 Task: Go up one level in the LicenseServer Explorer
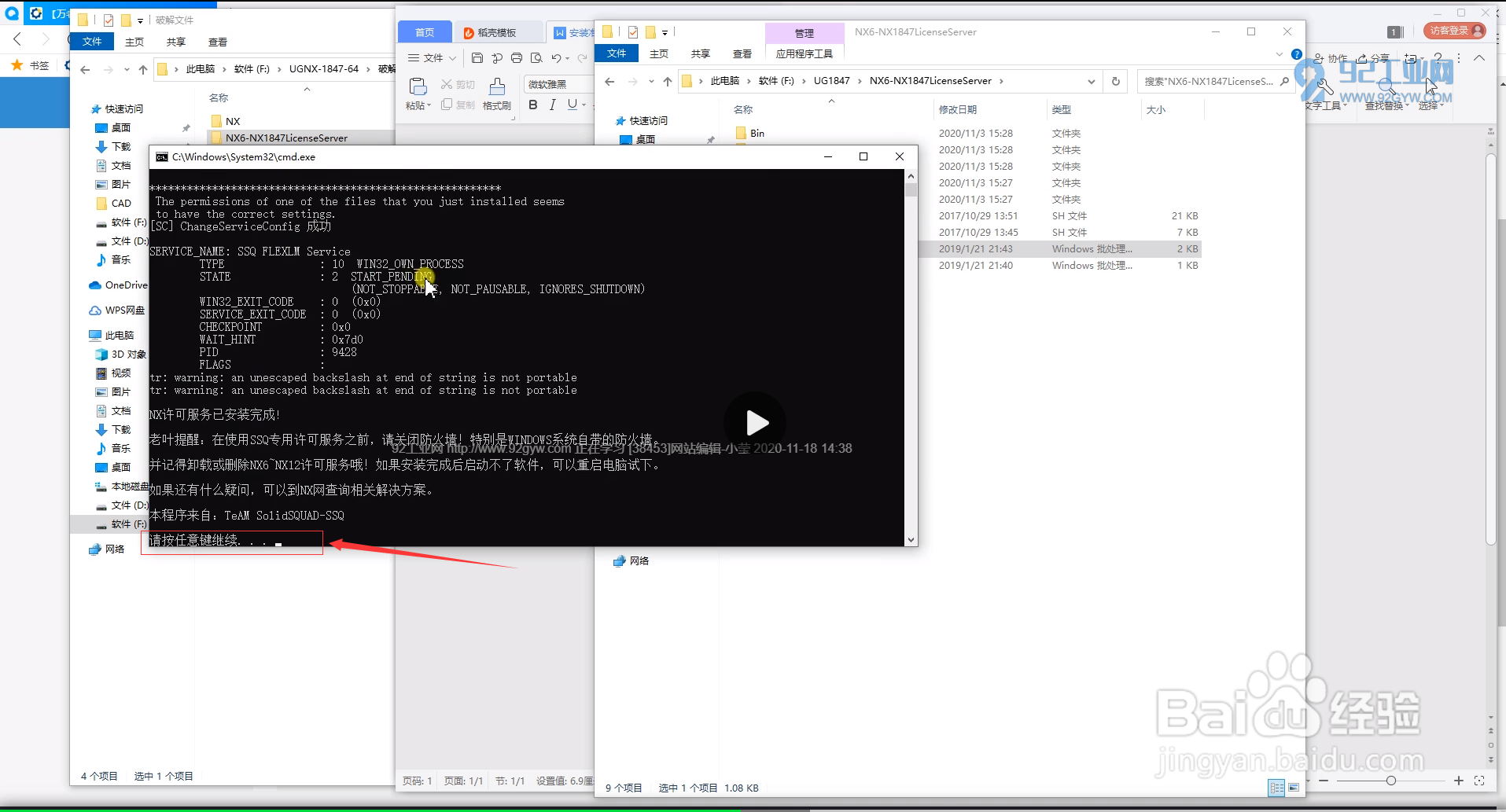click(667, 81)
